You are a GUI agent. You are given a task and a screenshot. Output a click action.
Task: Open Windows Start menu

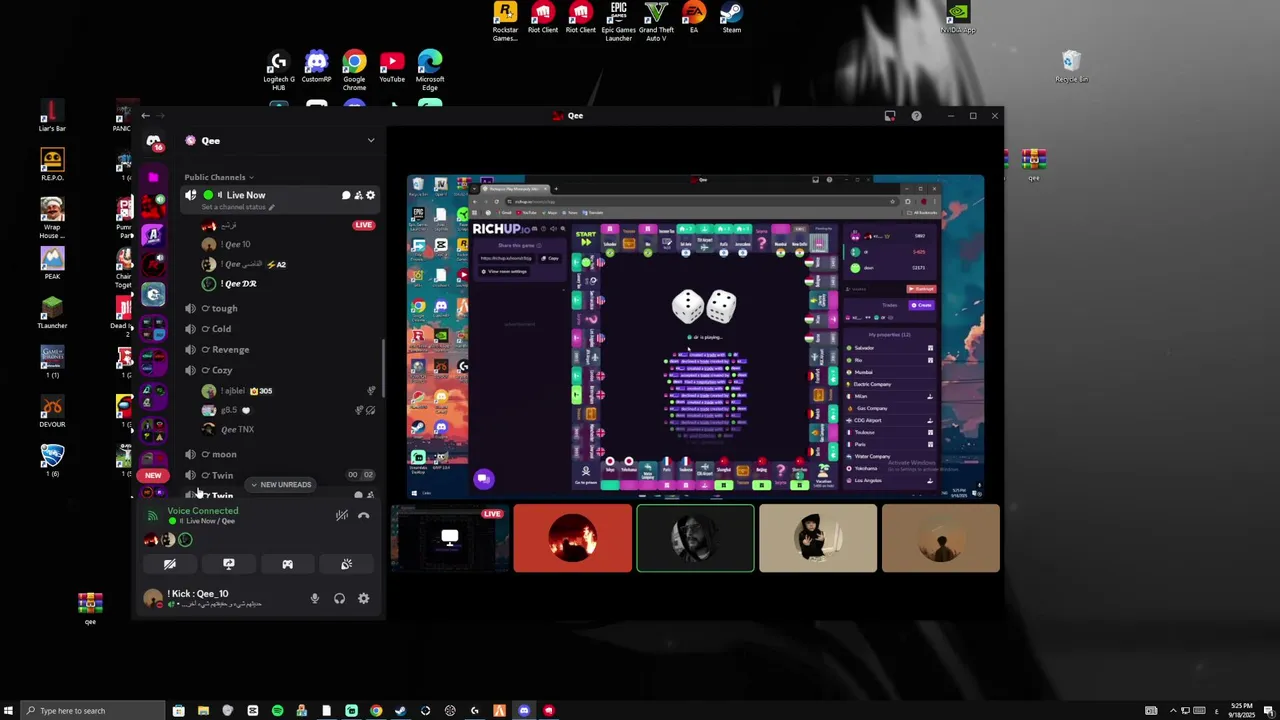pos(9,711)
